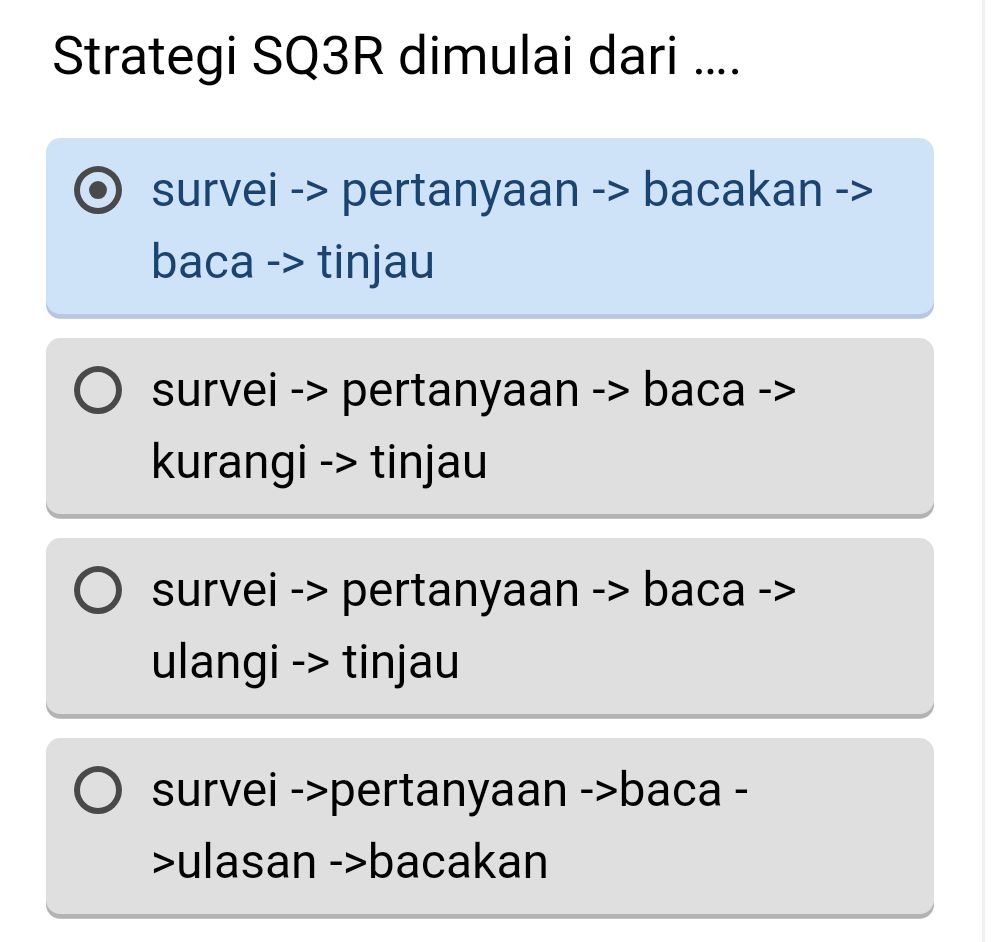Select the option ending with 'kurangi -> tinjau'

pyautogui.click(x=490, y=425)
